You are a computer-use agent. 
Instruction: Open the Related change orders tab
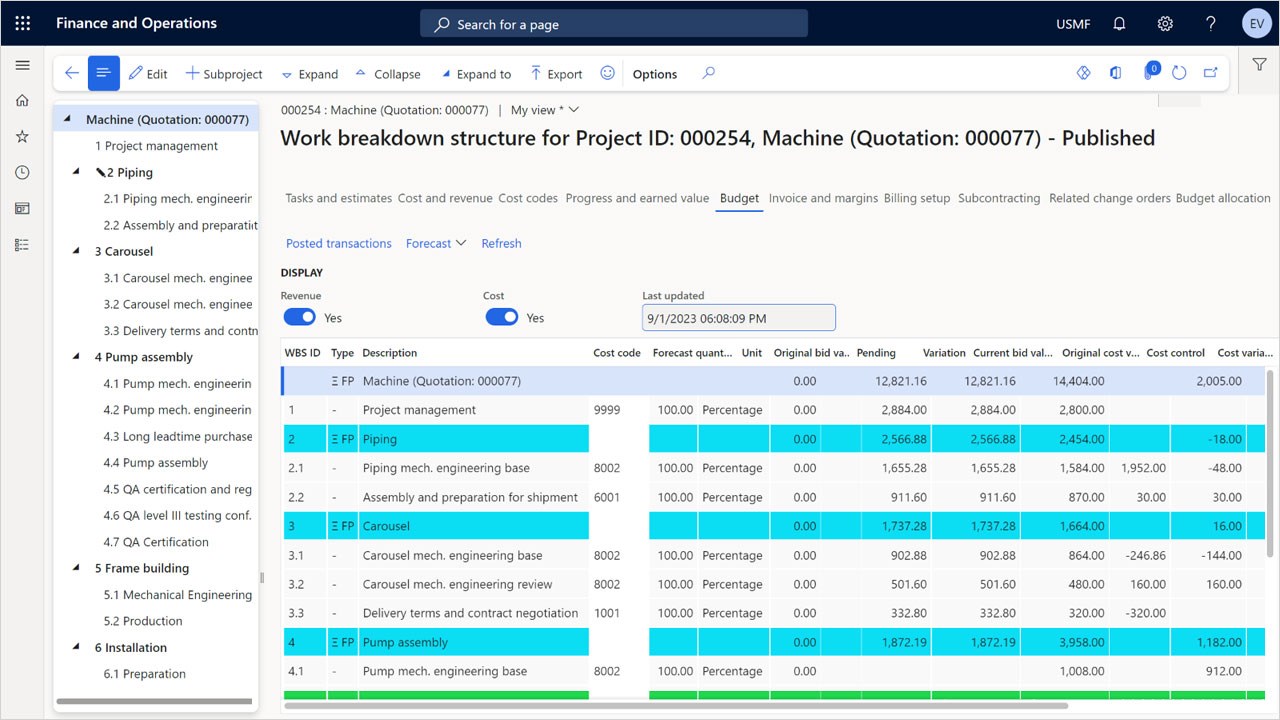1110,198
